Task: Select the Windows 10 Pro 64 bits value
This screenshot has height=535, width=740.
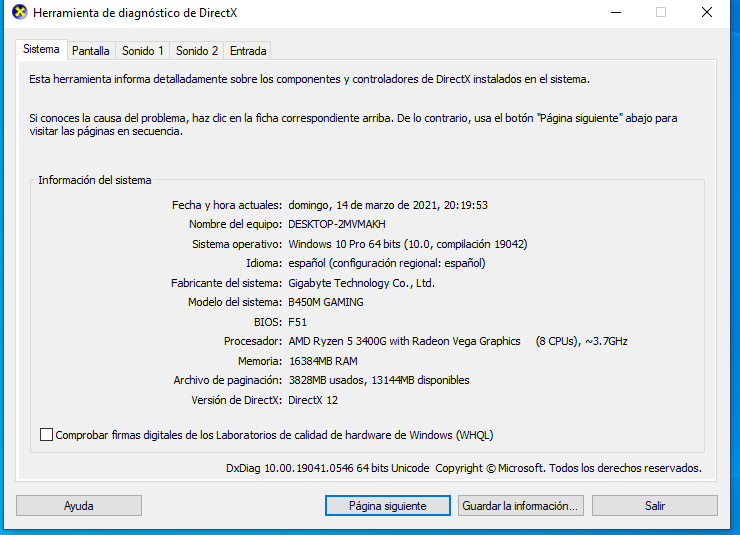Action: 408,244
